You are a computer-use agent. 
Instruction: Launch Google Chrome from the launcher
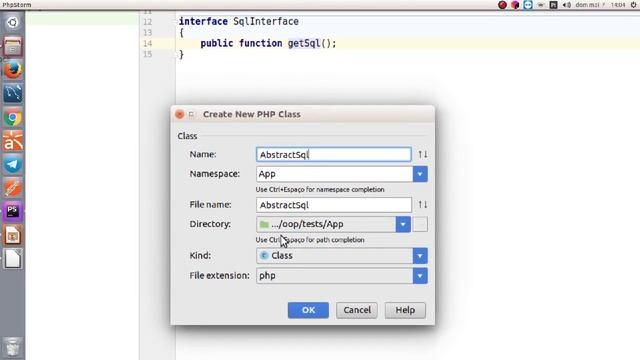click(x=12, y=118)
